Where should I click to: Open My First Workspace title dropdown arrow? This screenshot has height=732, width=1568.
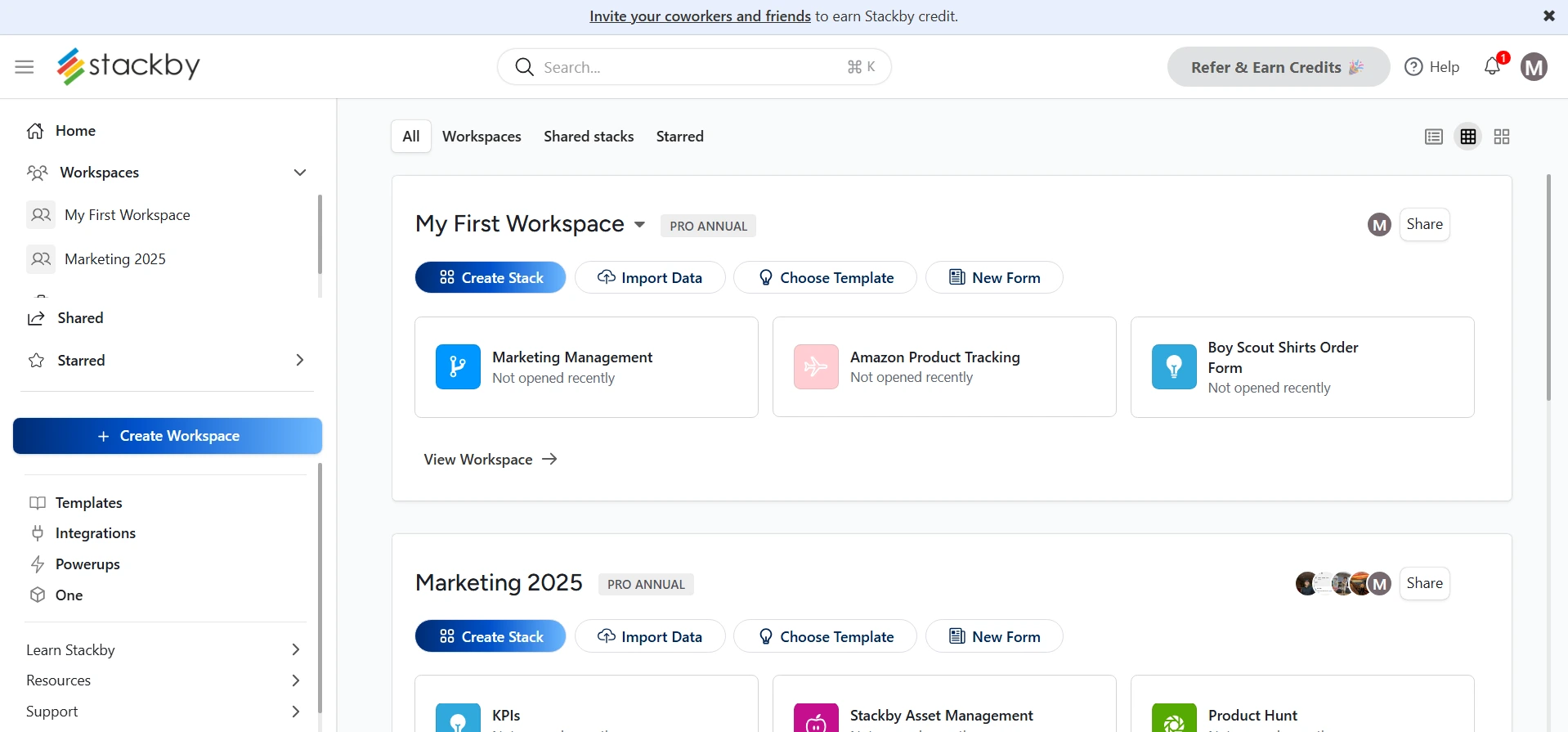click(639, 225)
